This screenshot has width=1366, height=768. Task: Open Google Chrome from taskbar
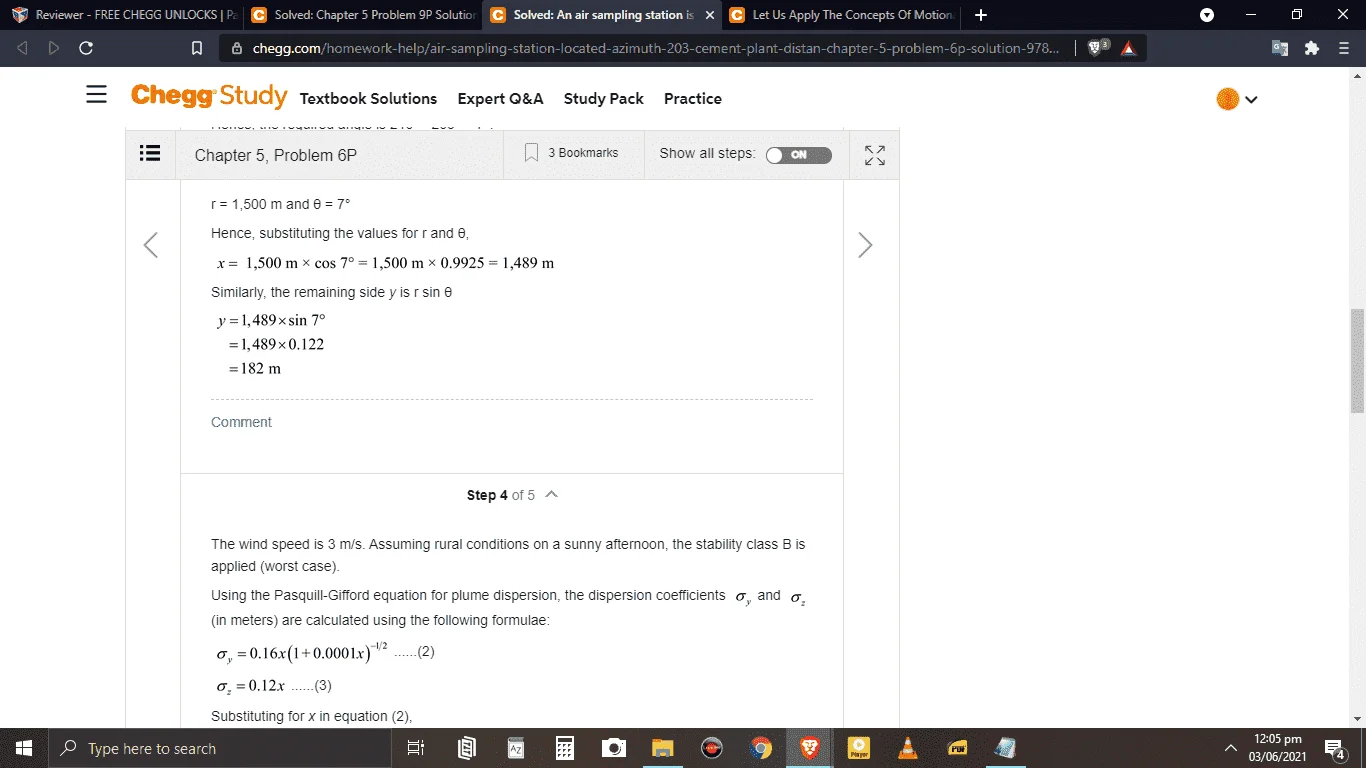[x=761, y=748]
